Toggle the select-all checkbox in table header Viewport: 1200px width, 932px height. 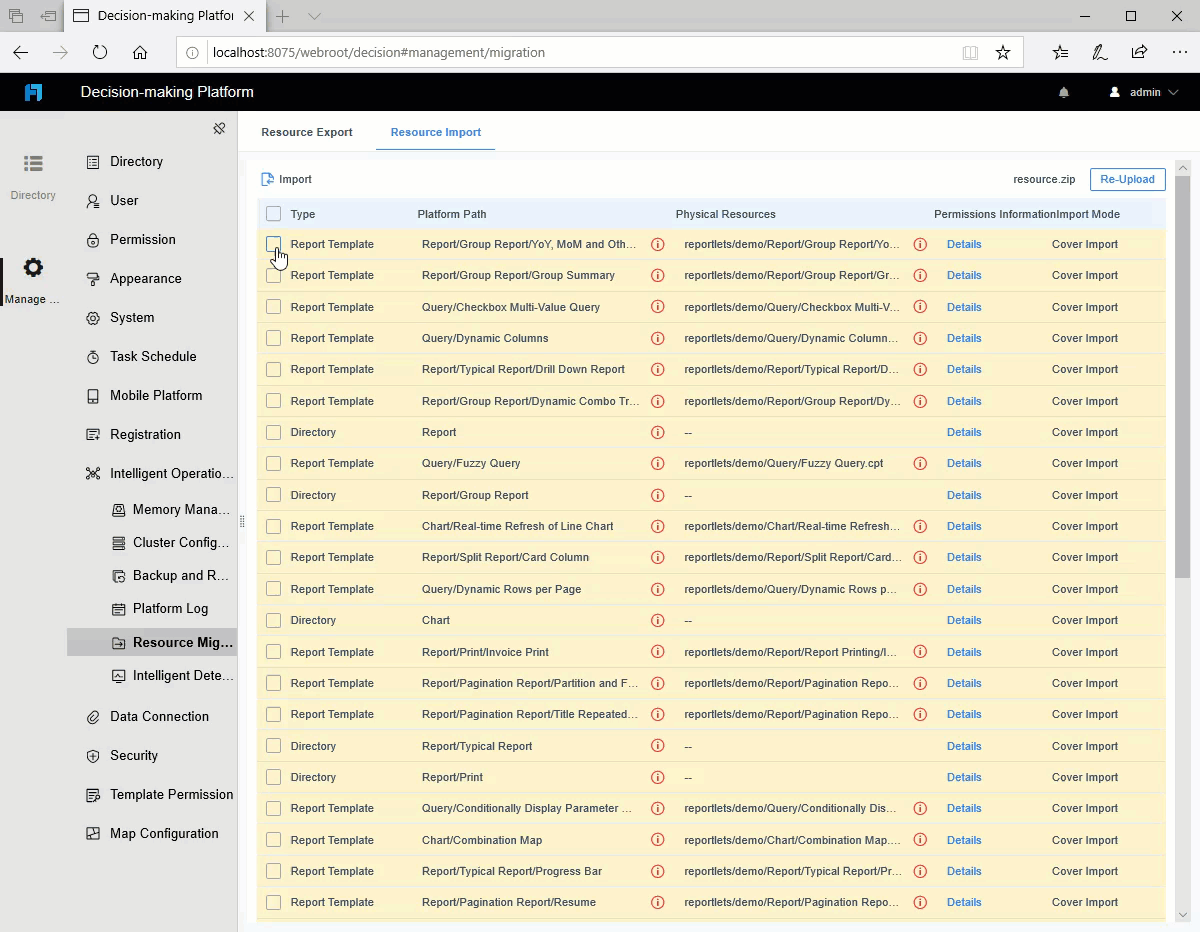pos(273,214)
